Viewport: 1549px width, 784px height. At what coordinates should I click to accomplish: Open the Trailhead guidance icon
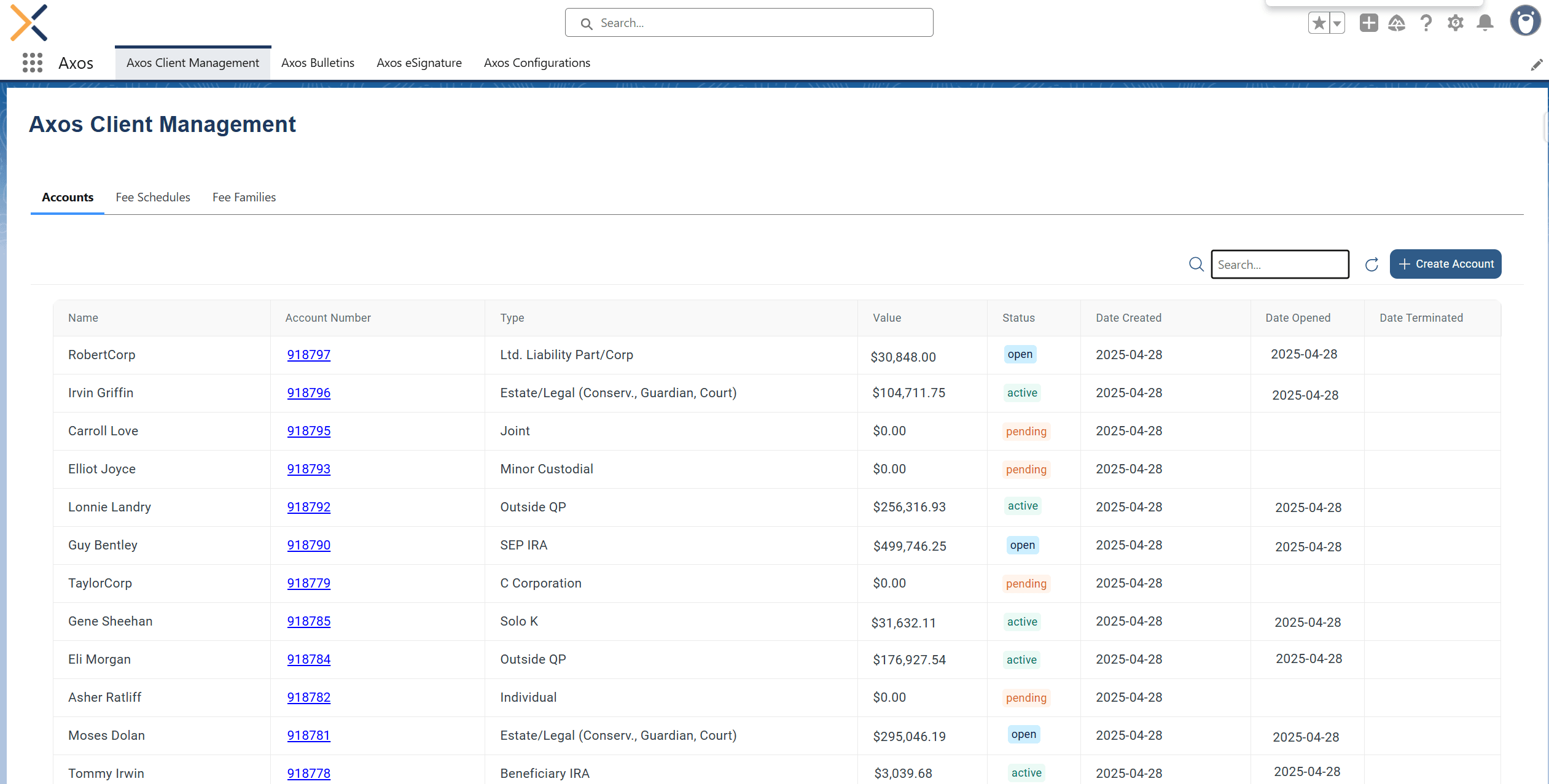pyautogui.click(x=1397, y=23)
